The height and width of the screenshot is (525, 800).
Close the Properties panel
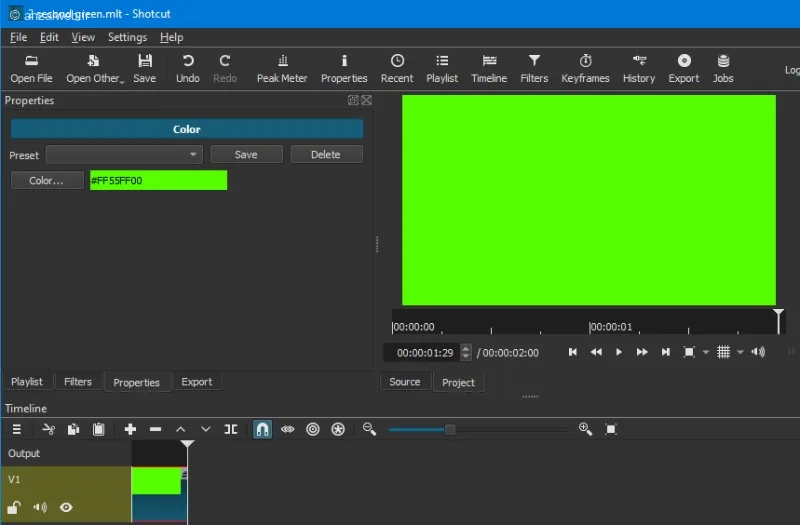click(x=366, y=100)
